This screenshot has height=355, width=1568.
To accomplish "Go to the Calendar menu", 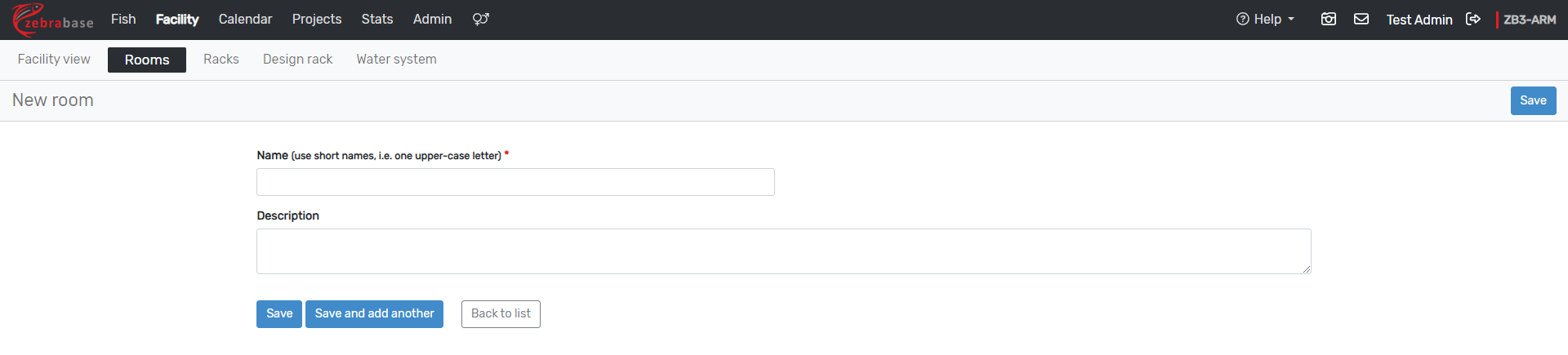I will 245,19.
